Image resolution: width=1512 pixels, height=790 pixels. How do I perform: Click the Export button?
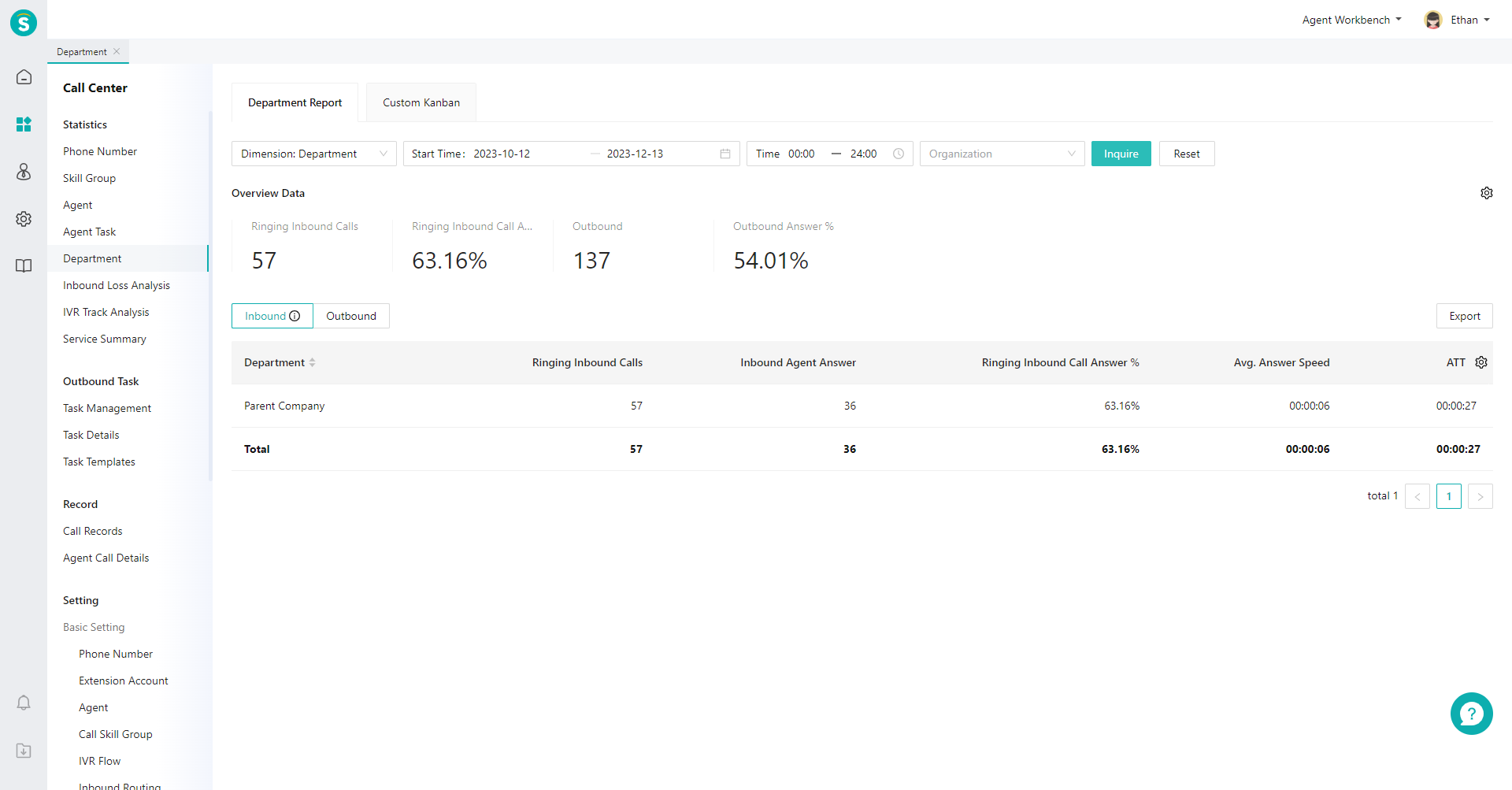pos(1465,316)
